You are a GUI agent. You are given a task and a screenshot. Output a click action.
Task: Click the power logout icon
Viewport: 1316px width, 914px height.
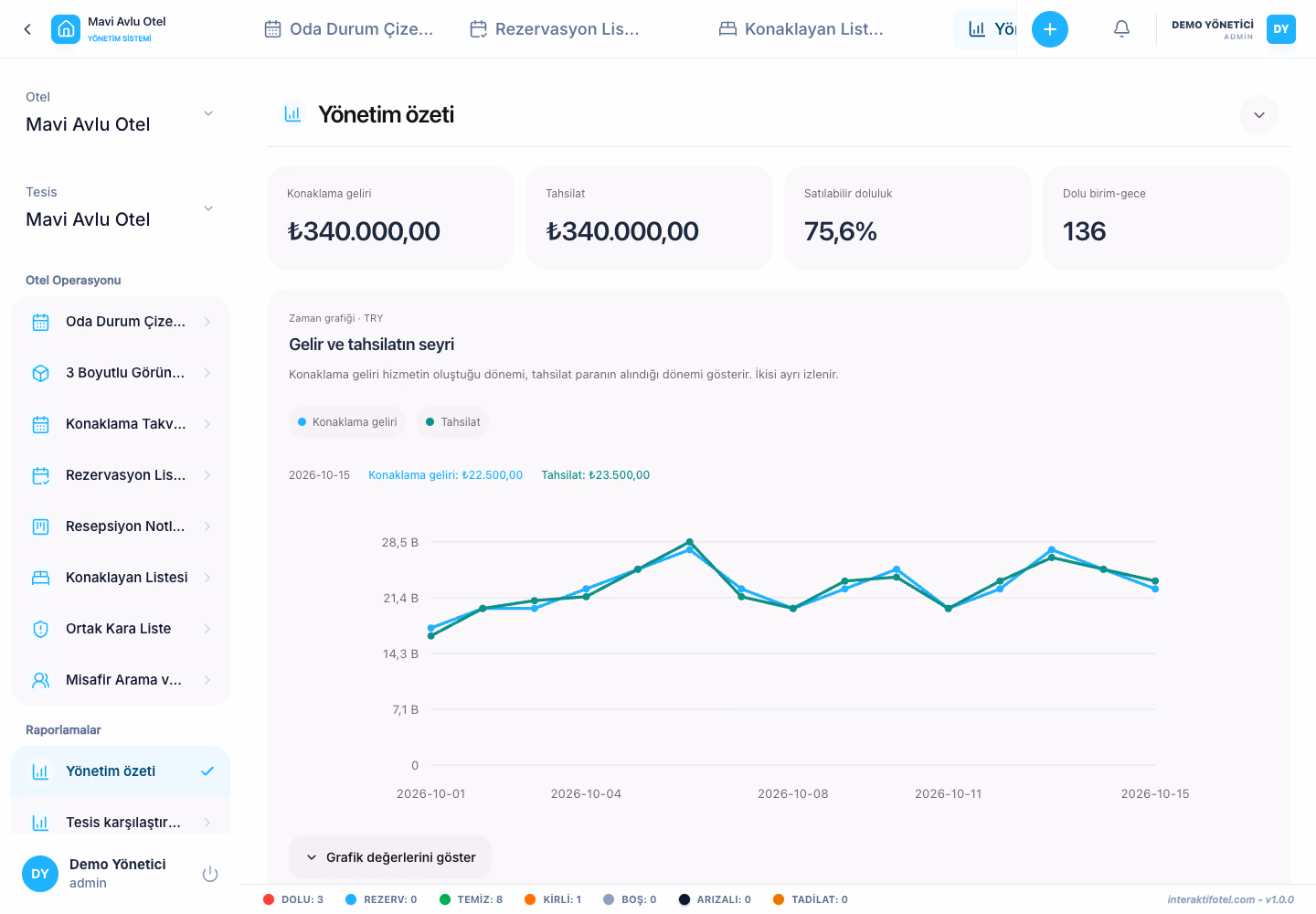pyautogui.click(x=210, y=874)
